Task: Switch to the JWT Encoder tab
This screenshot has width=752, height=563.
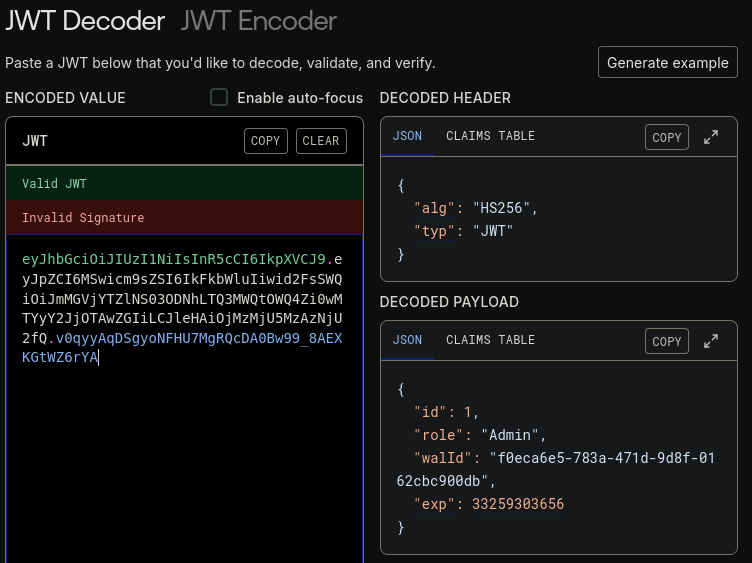Action: click(x=259, y=20)
